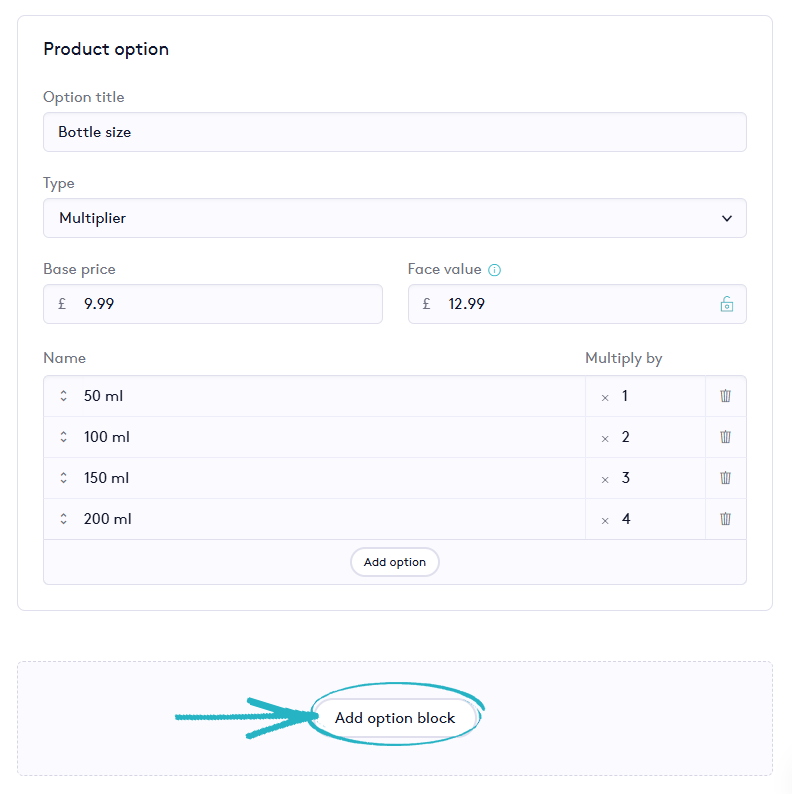Remove the 150 ml option
The image size is (792, 794).
[726, 478]
